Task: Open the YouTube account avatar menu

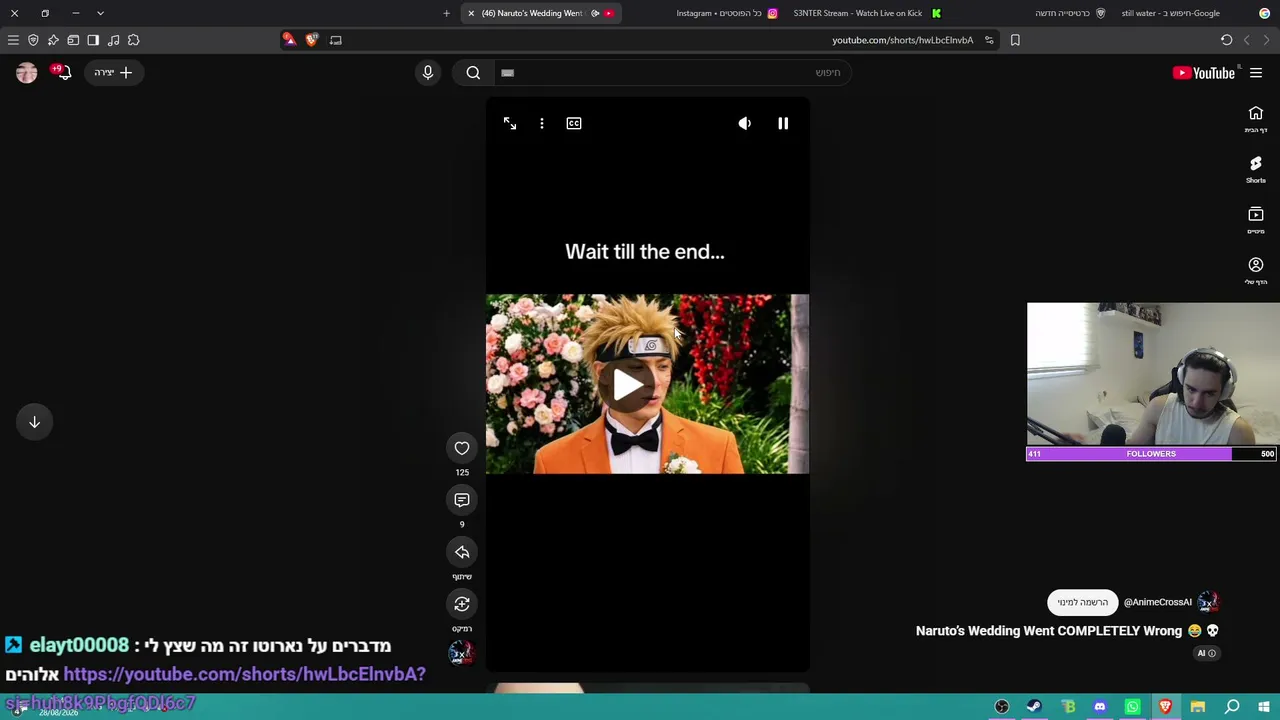Action: pyautogui.click(x=27, y=73)
